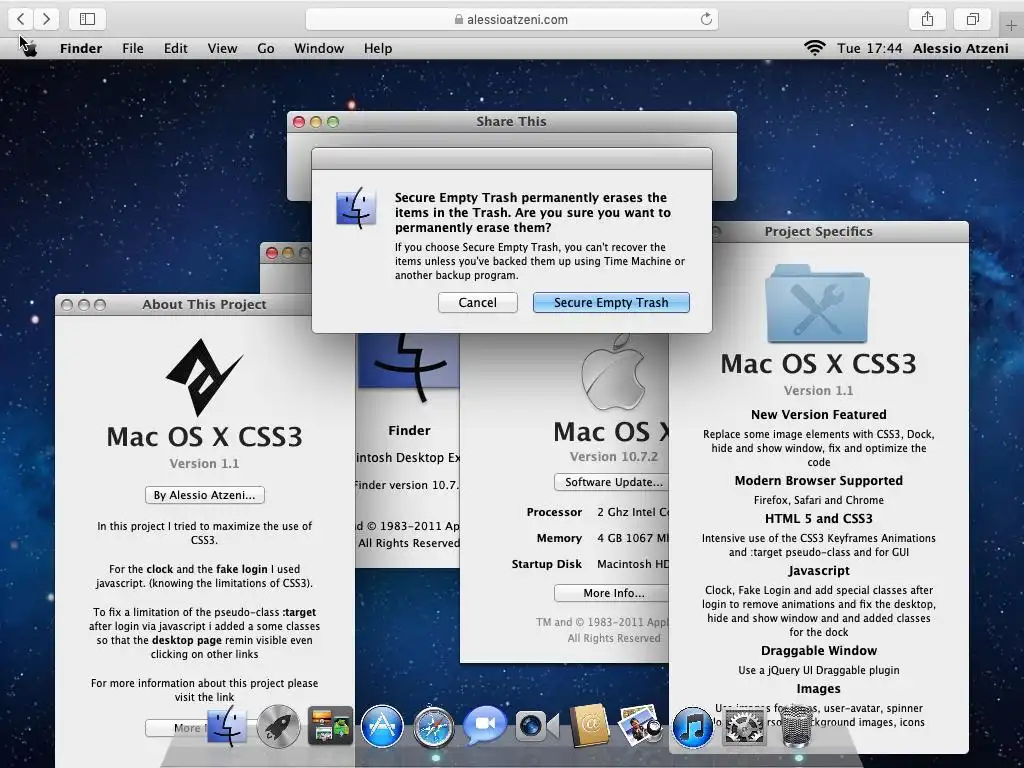Viewport: 1024px width, 768px height.
Task: Open the Trash can in dock
Action: pyautogui.click(x=796, y=726)
